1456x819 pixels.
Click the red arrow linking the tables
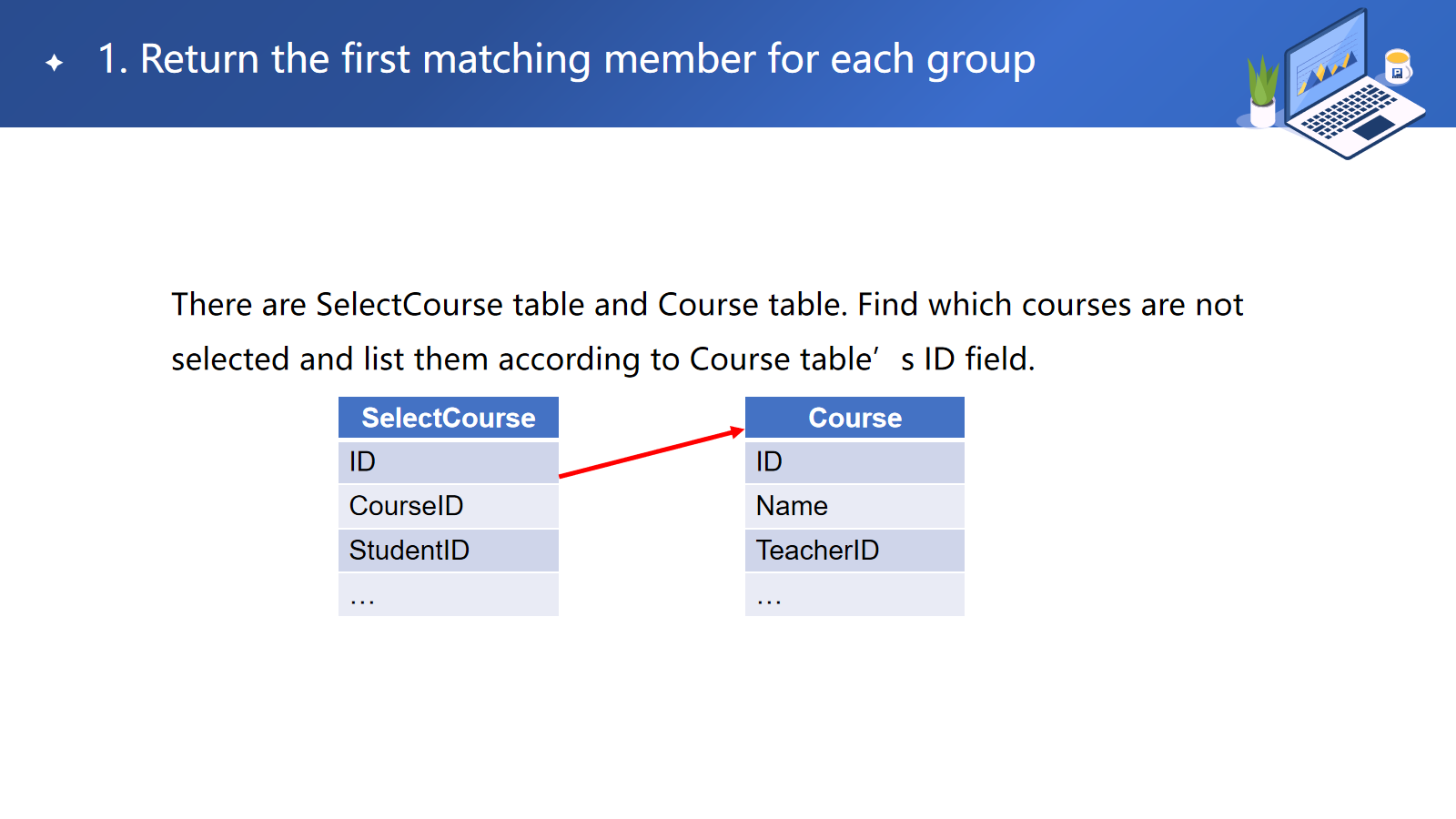coord(651,452)
